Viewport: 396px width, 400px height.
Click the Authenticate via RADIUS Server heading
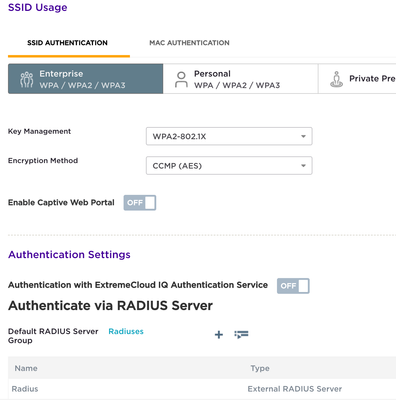pos(110,305)
